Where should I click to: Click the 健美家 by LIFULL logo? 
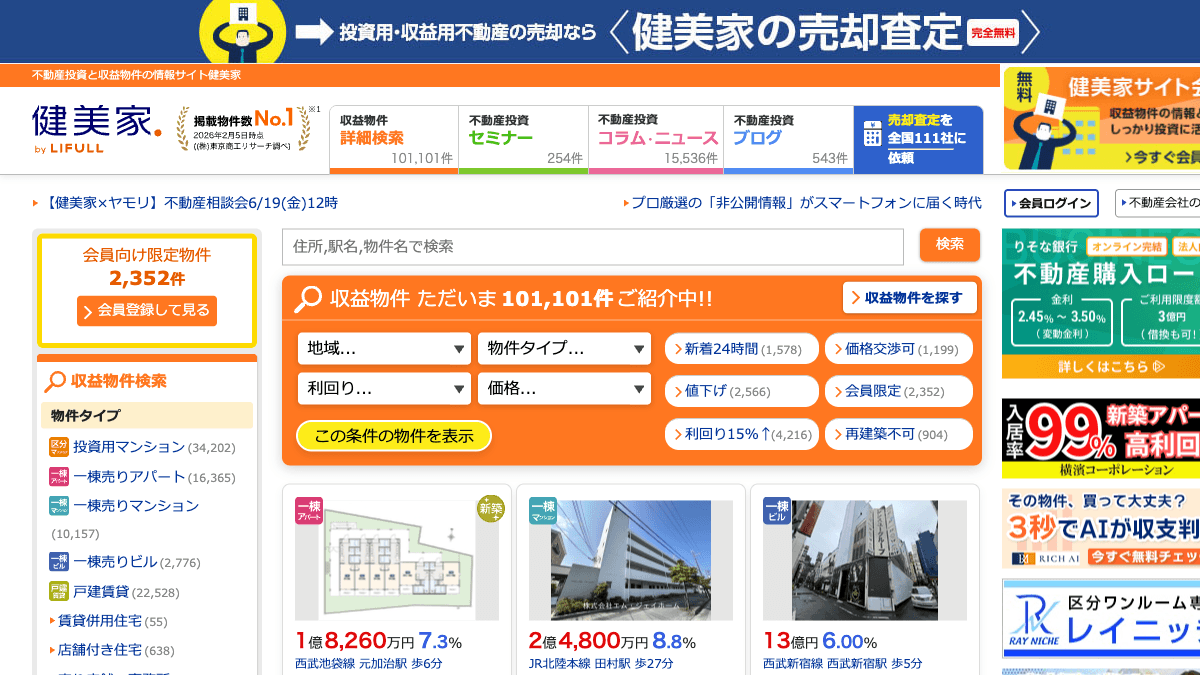pos(96,131)
